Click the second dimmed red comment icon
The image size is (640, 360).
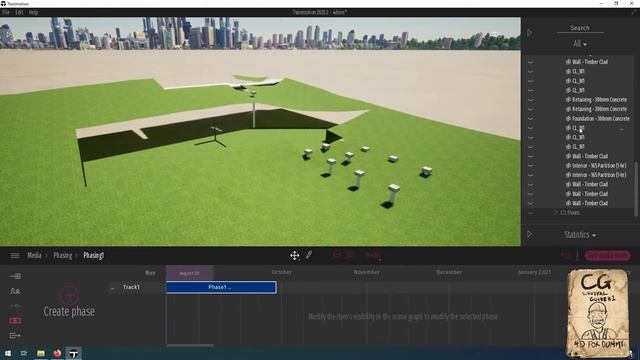[350, 255]
